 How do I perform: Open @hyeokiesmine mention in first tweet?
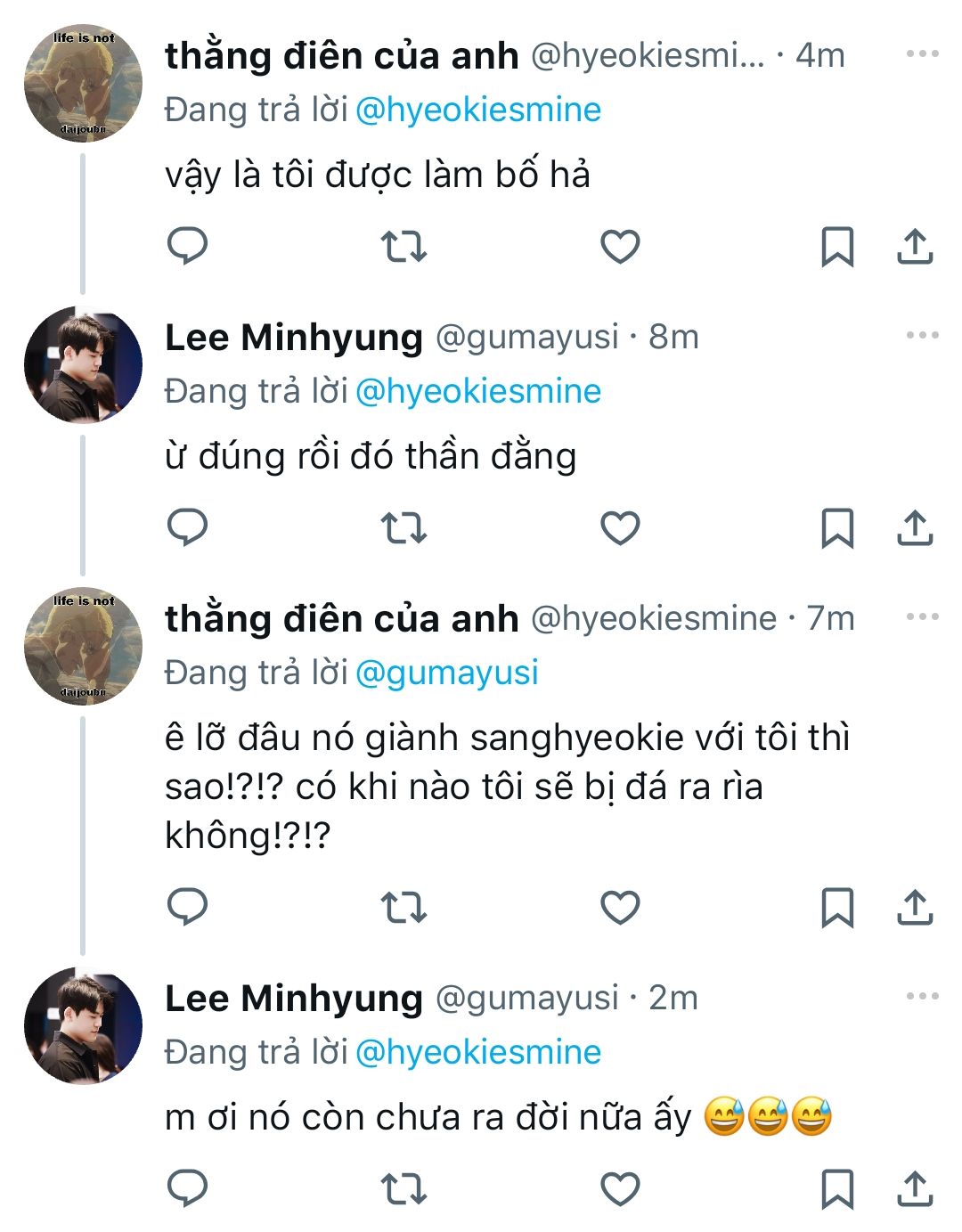478,110
